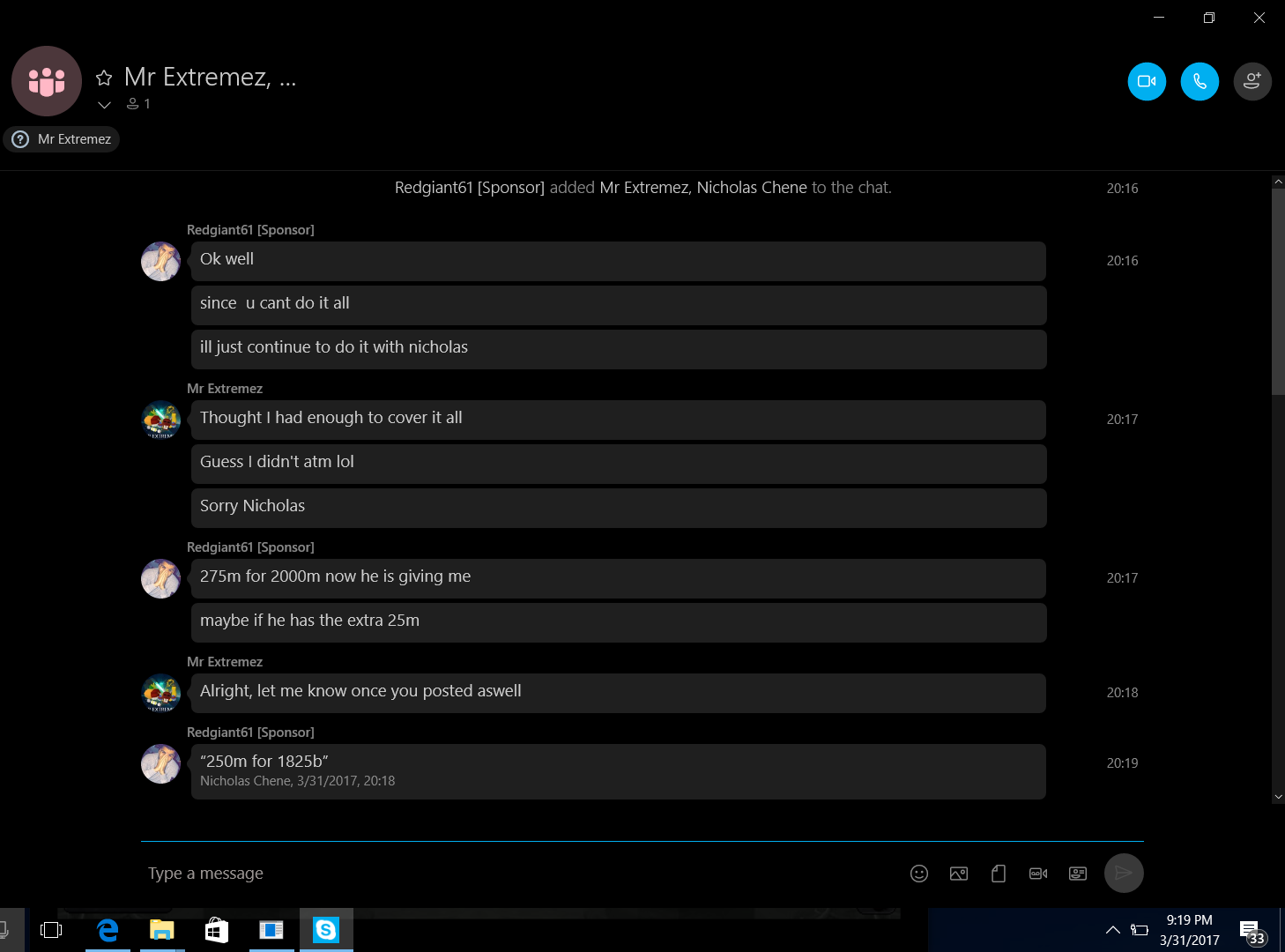Open Microsoft Edge from the taskbar

[108, 930]
